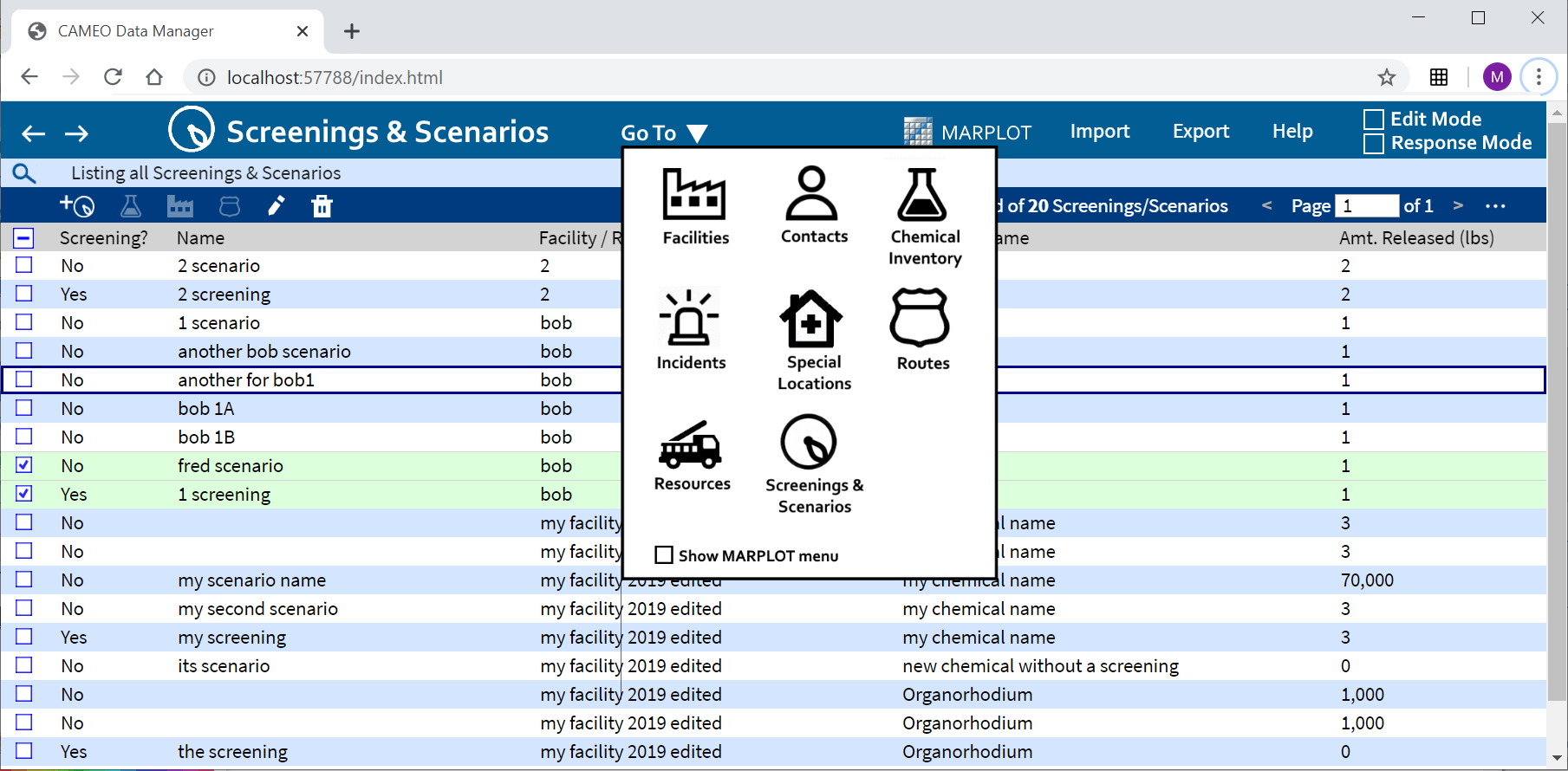Viewport: 1568px width, 771px height.
Task: Click the Screenings & Scenarios header logo
Action: tap(192, 130)
